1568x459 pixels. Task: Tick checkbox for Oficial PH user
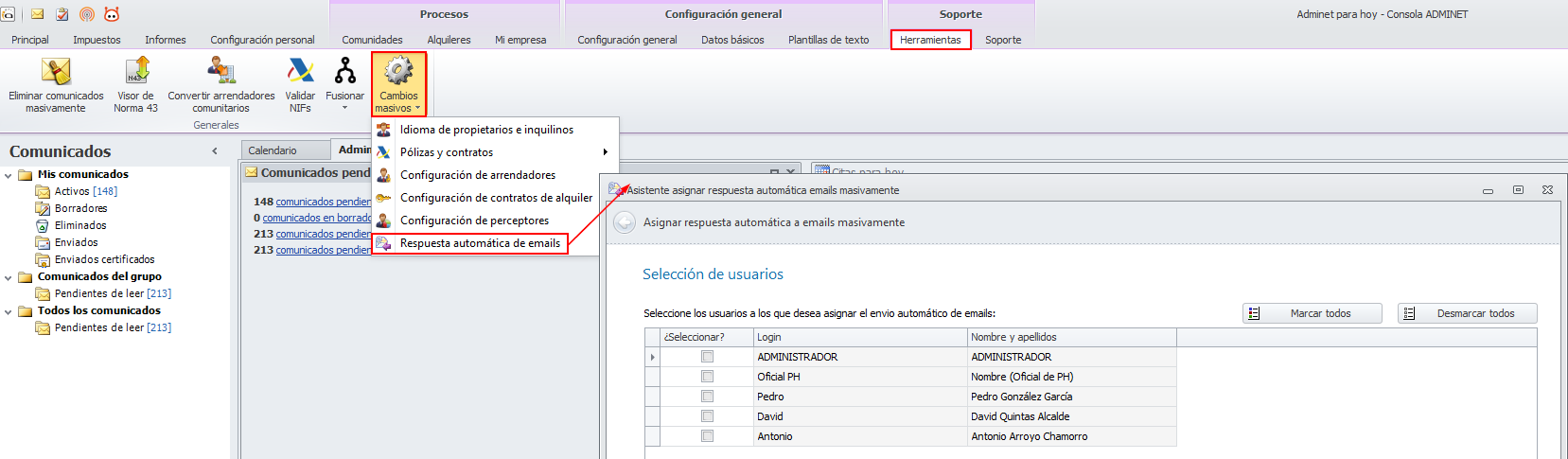pyautogui.click(x=707, y=377)
